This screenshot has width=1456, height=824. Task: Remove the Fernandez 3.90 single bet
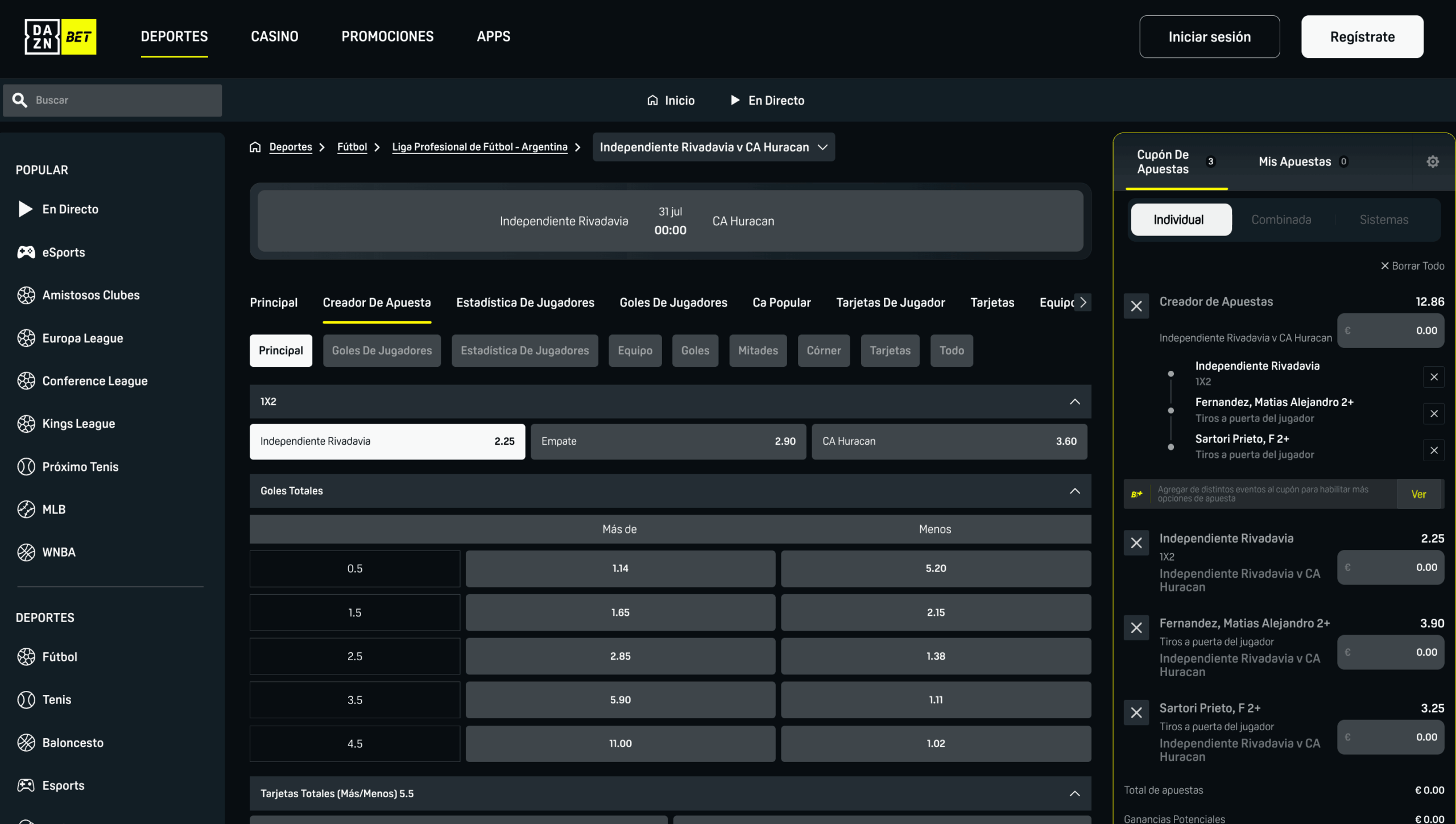[x=1136, y=628]
